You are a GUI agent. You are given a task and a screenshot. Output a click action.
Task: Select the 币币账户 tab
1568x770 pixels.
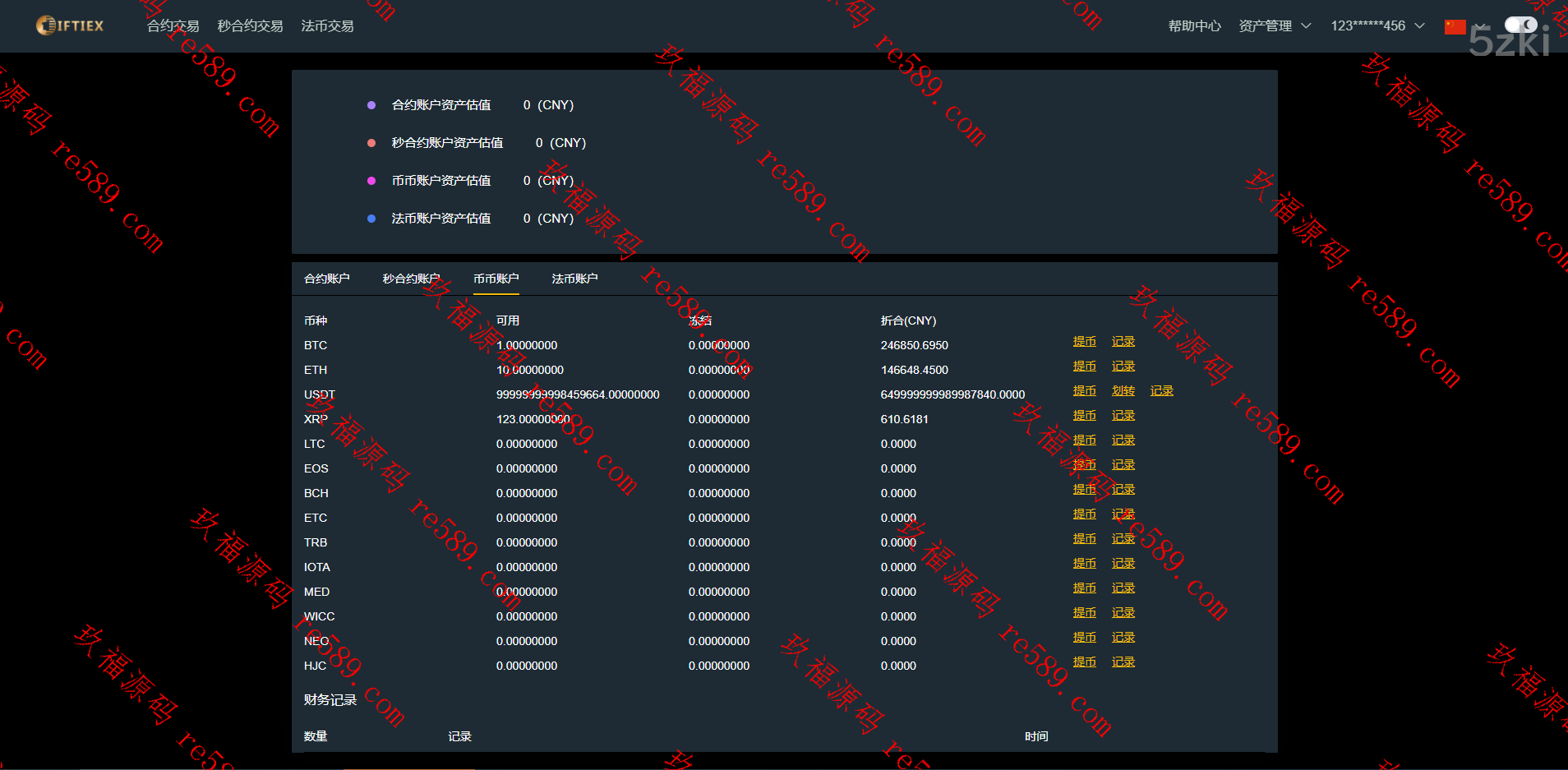pyautogui.click(x=496, y=279)
